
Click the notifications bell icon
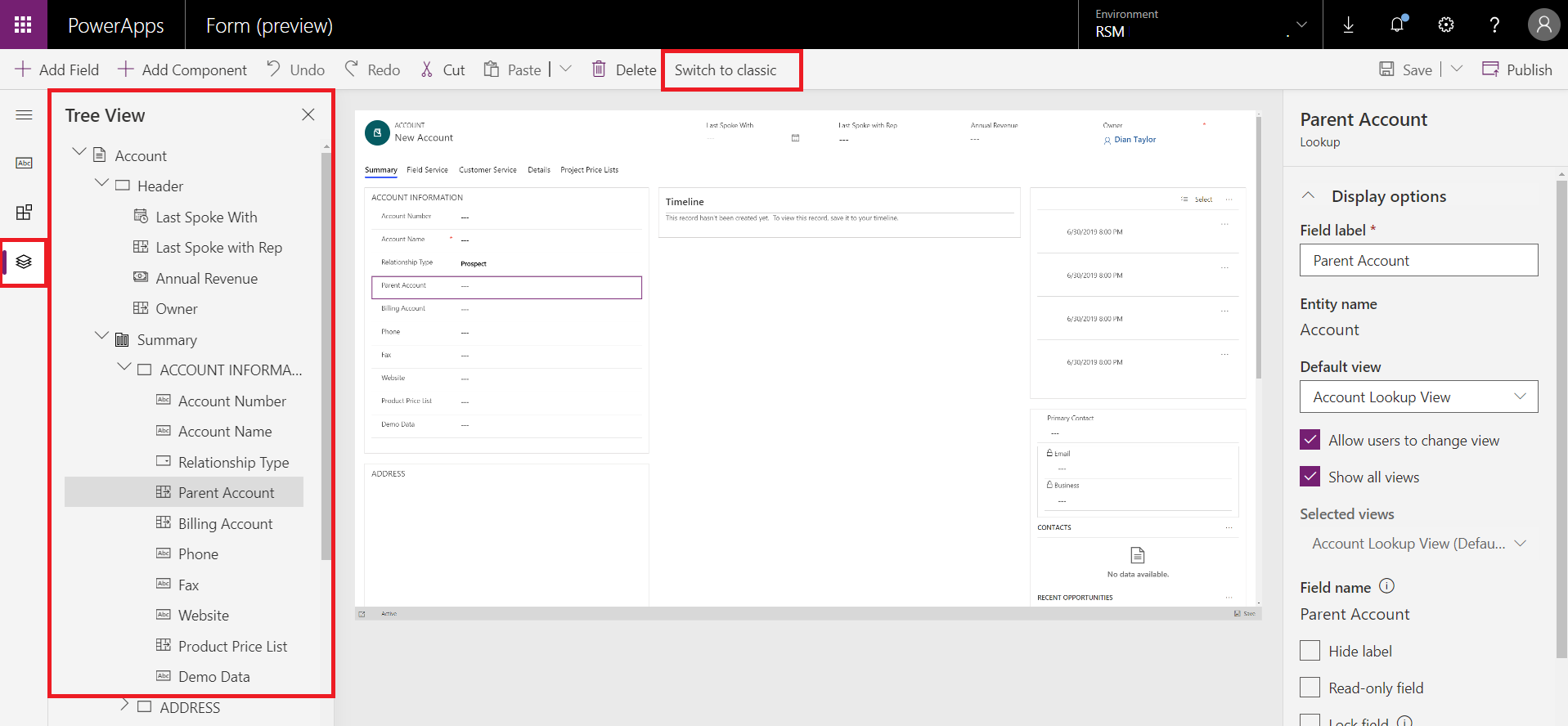pyautogui.click(x=1397, y=25)
